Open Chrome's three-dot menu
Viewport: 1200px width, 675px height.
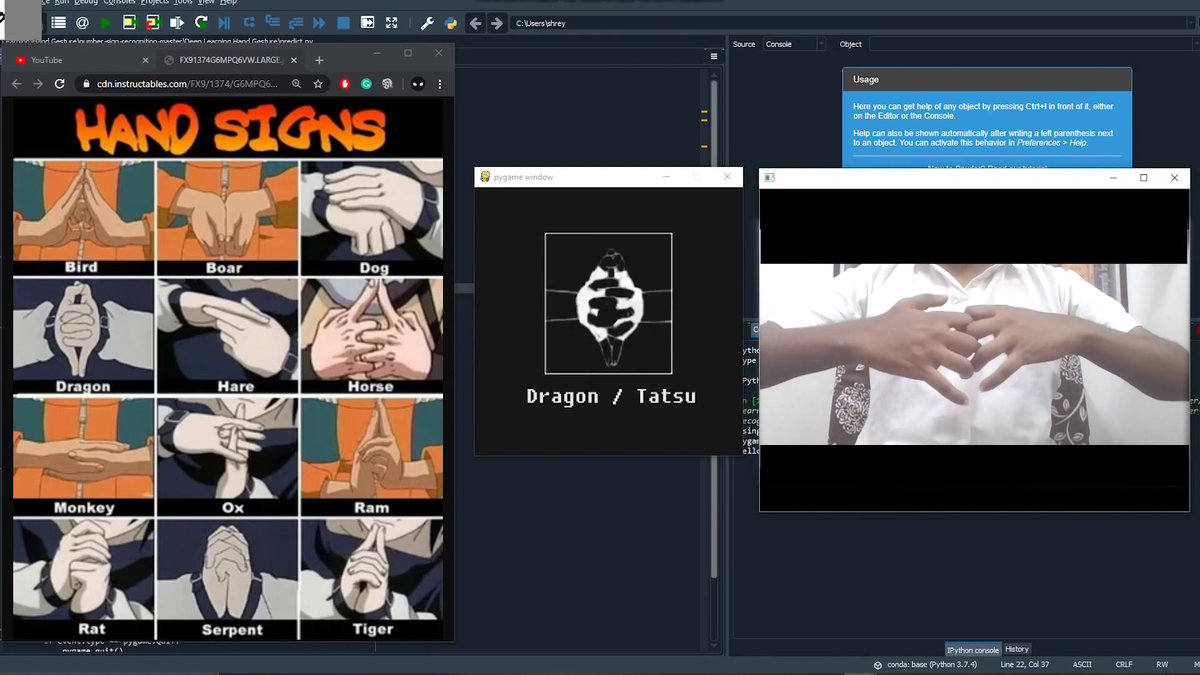point(440,84)
